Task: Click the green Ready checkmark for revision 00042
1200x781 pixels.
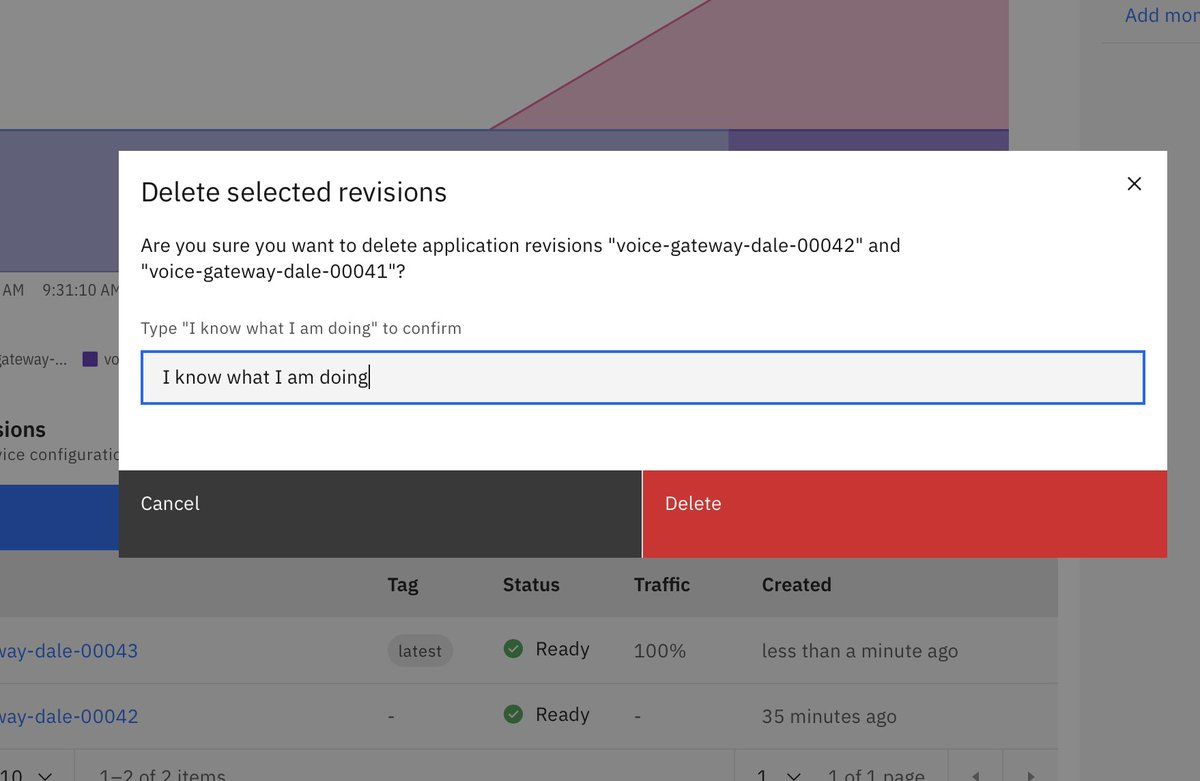Action: coord(513,715)
